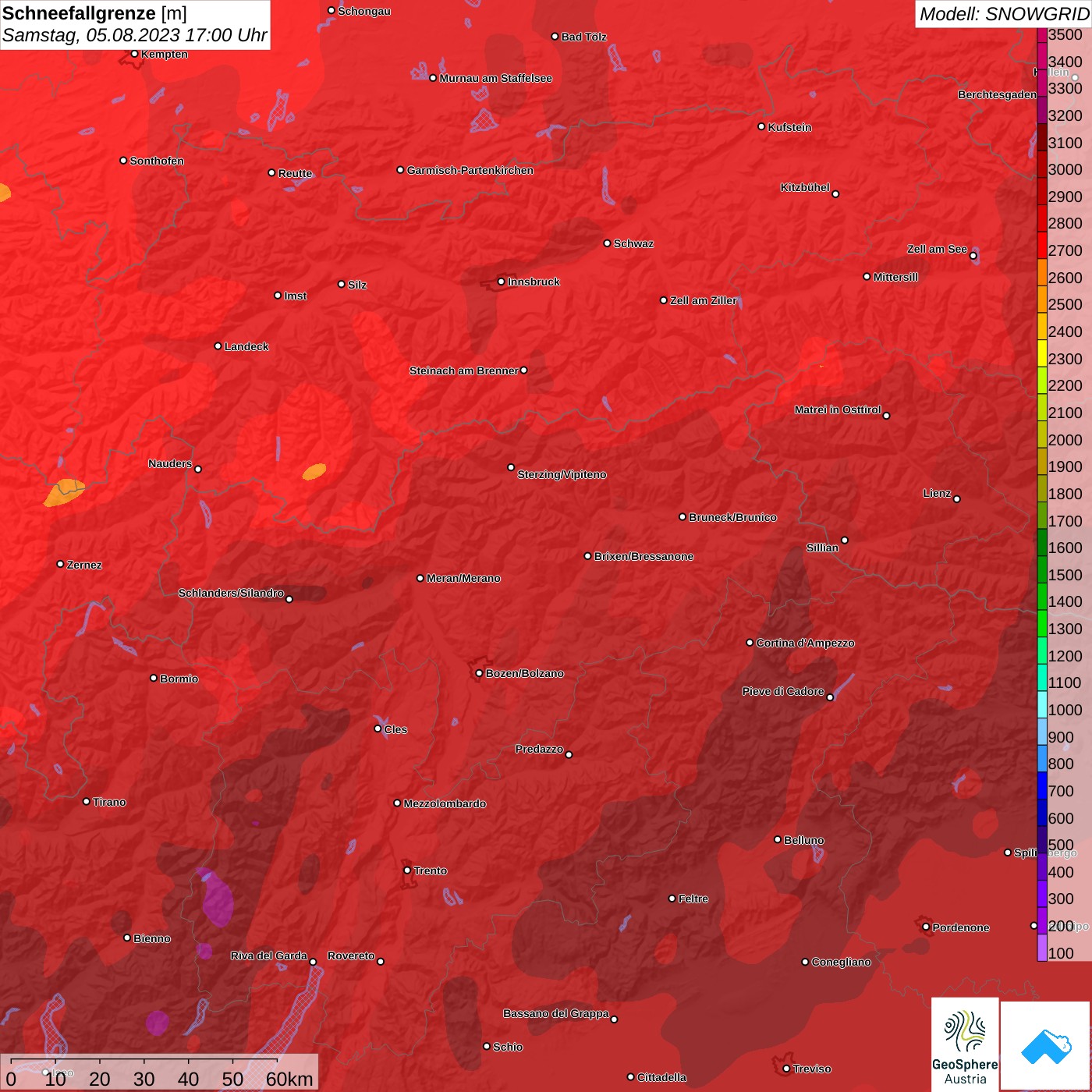Click the Landeck label

coord(246,346)
